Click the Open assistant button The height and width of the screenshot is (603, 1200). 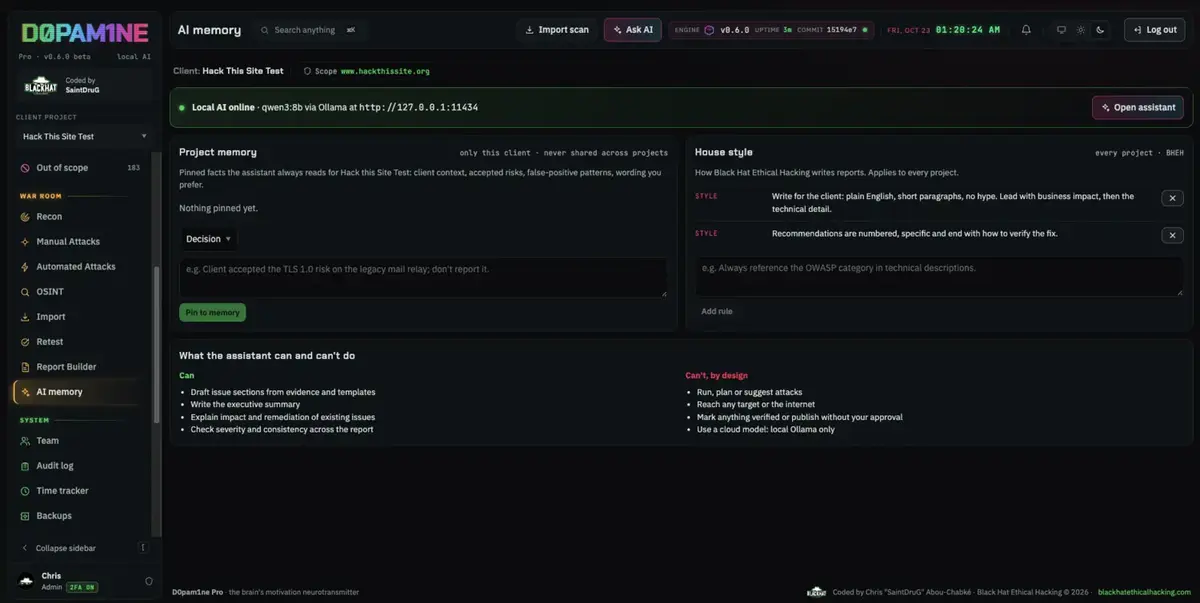1138,107
